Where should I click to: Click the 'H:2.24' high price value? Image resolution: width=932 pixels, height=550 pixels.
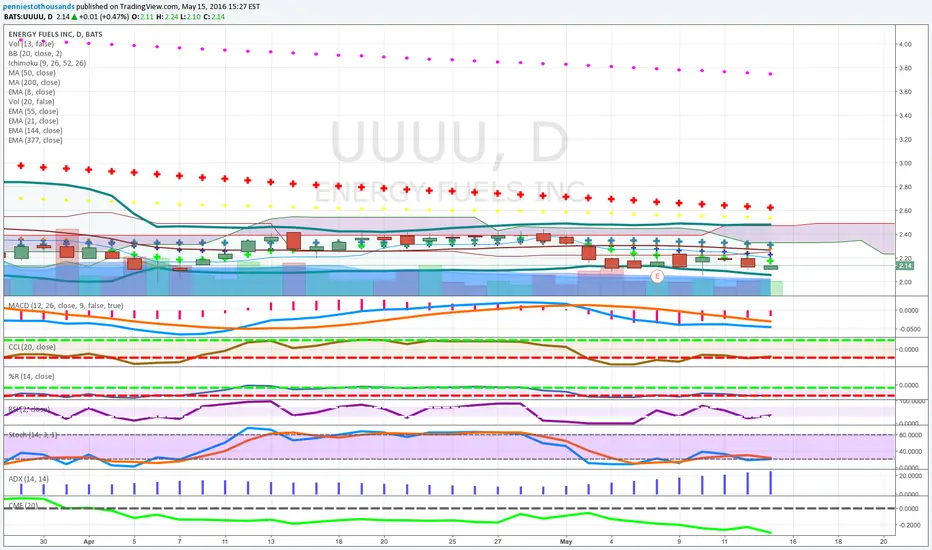(x=167, y=17)
